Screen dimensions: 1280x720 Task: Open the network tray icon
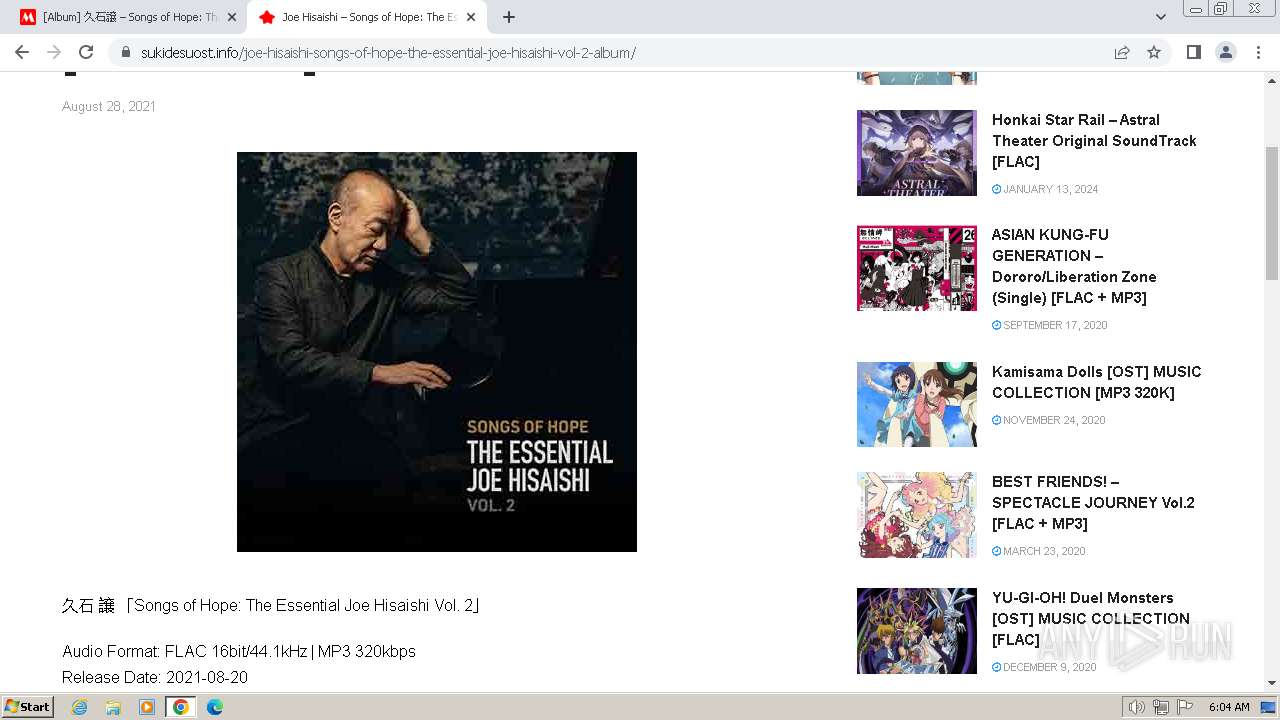(x=1161, y=707)
